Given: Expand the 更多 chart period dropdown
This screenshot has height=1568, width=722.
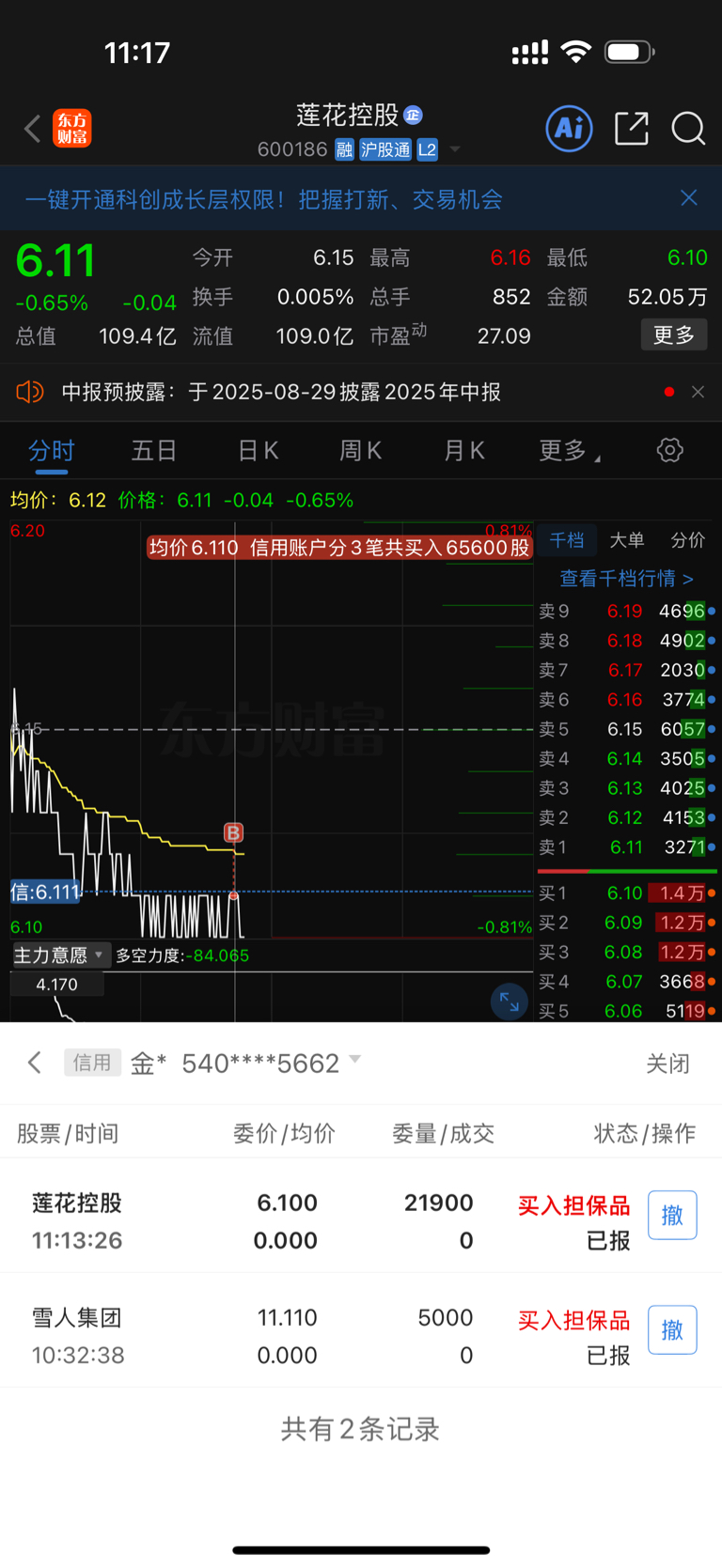Looking at the screenshot, I should tap(569, 451).
